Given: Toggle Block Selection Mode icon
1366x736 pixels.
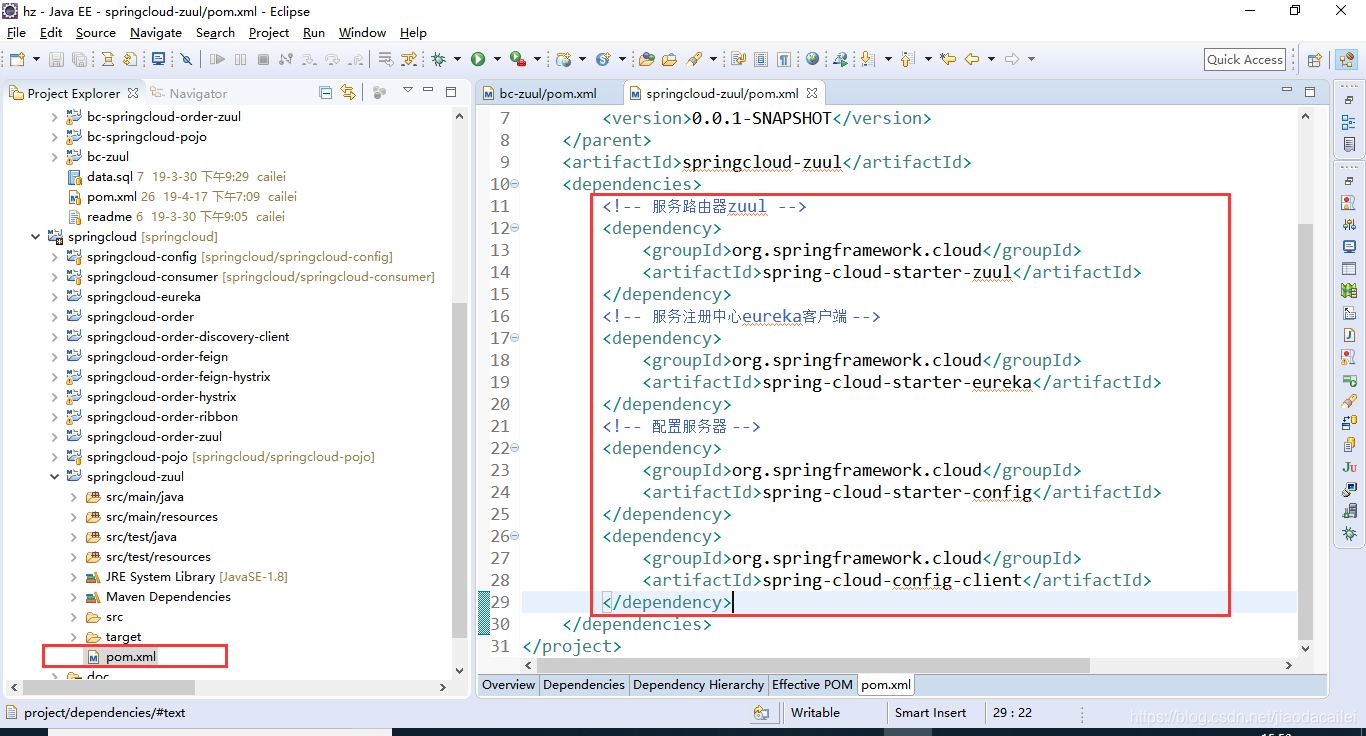Looking at the screenshot, I should 761,60.
